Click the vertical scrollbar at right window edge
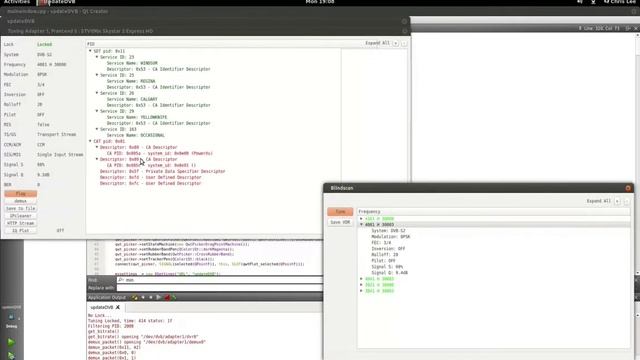The image size is (640, 360). point(638,153)
